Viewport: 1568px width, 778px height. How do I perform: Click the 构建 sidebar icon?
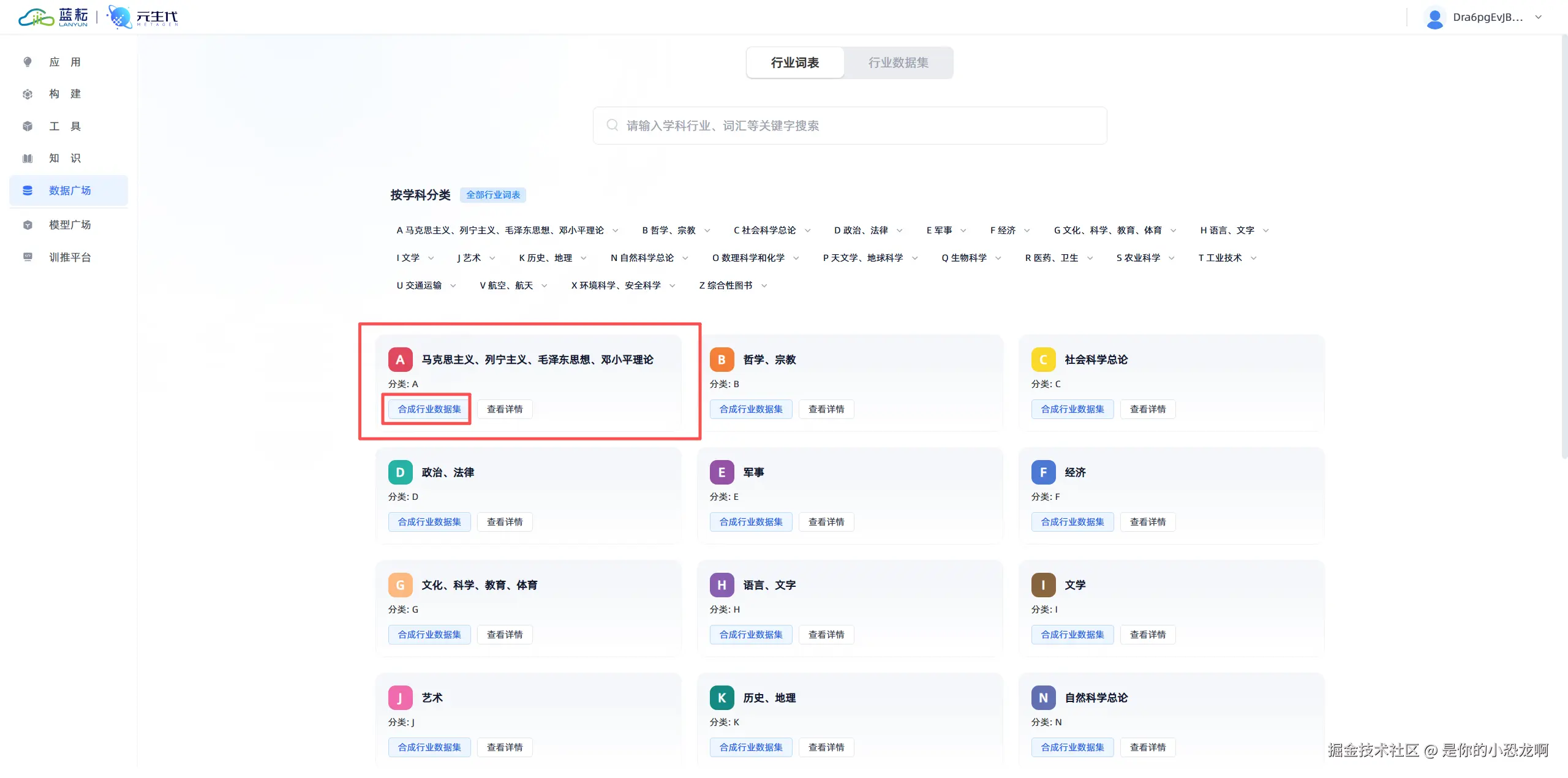pyautogui.click(x=28, y=94)
